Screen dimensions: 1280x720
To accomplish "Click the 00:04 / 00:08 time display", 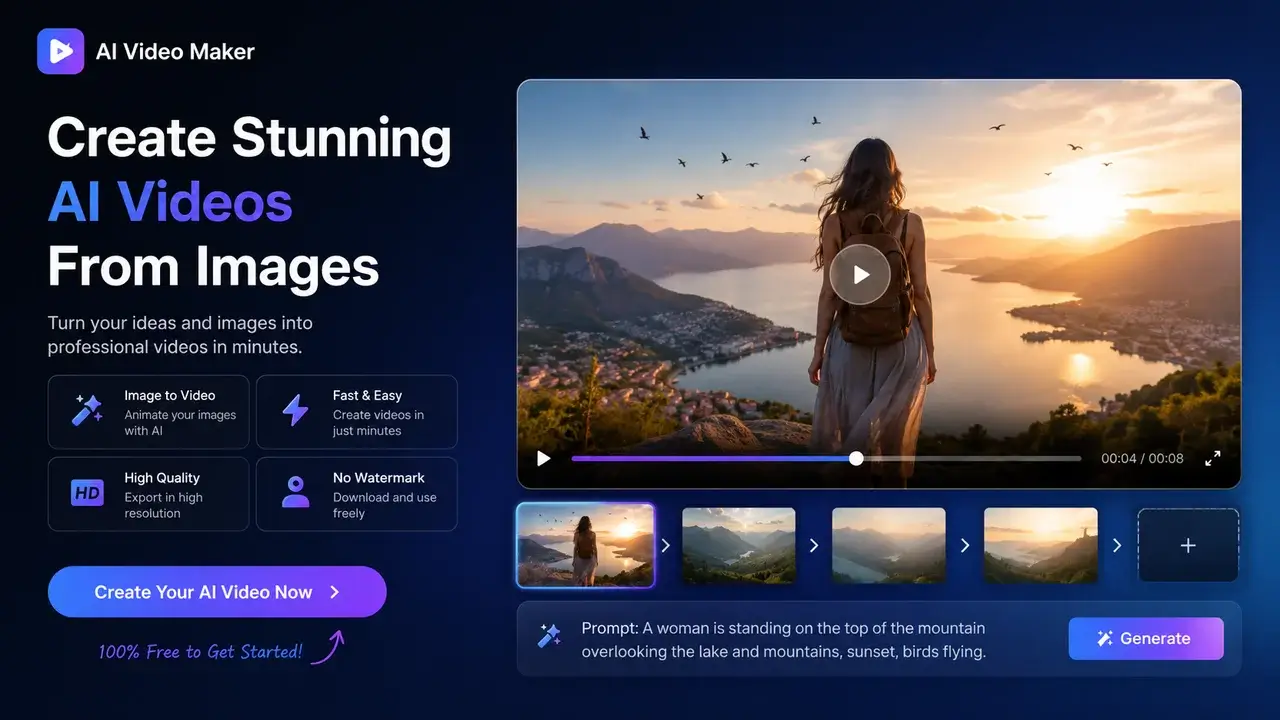I will click(1142, 458).
